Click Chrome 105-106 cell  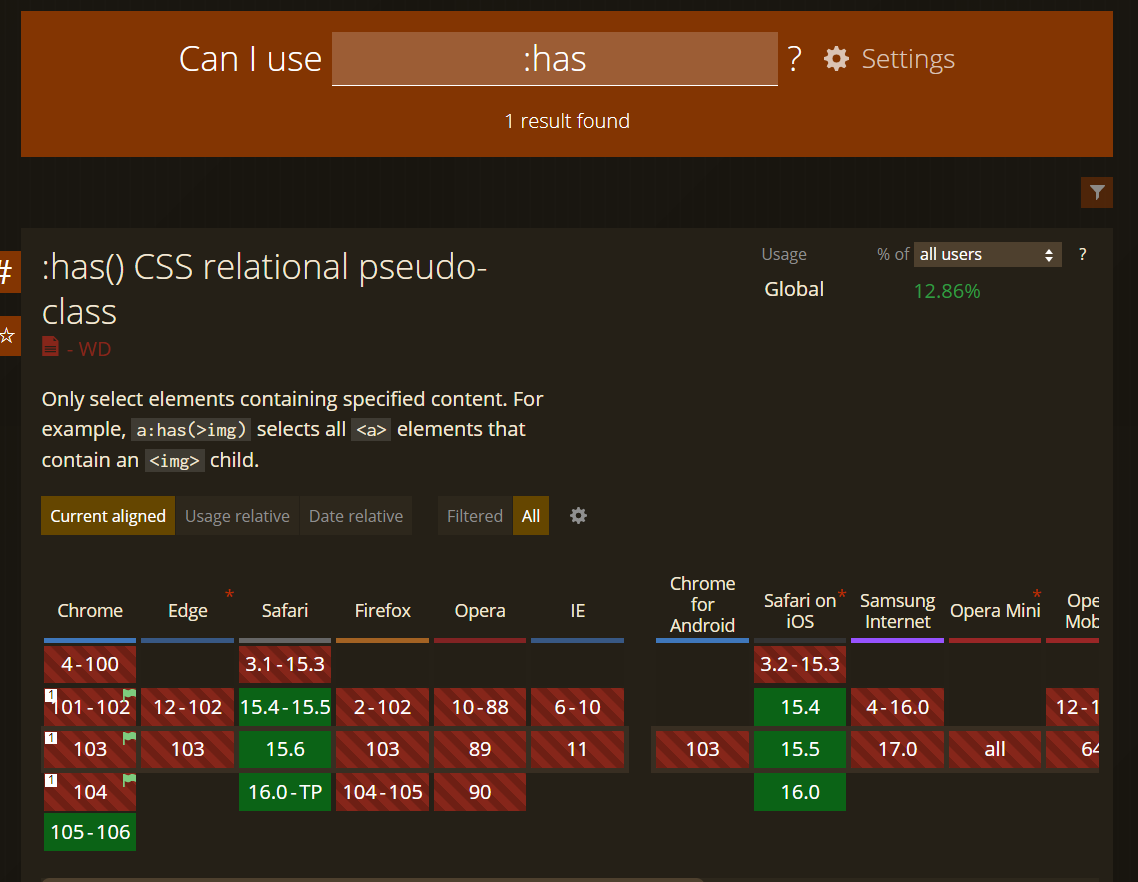[90, 832]
